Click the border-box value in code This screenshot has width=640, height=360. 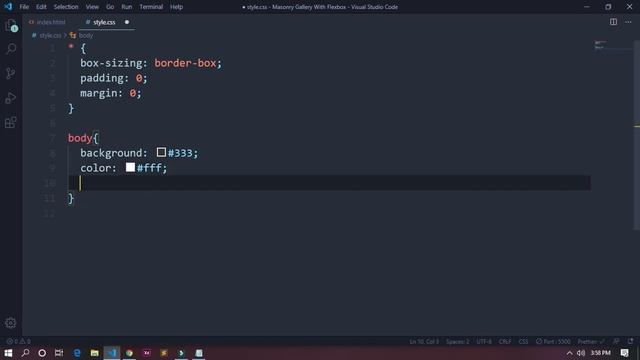pyautogui.click(x=185, y=63)
